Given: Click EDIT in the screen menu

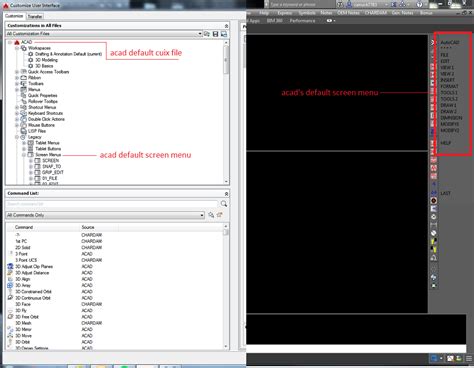Looking at the screenshot, I should 445,61.
